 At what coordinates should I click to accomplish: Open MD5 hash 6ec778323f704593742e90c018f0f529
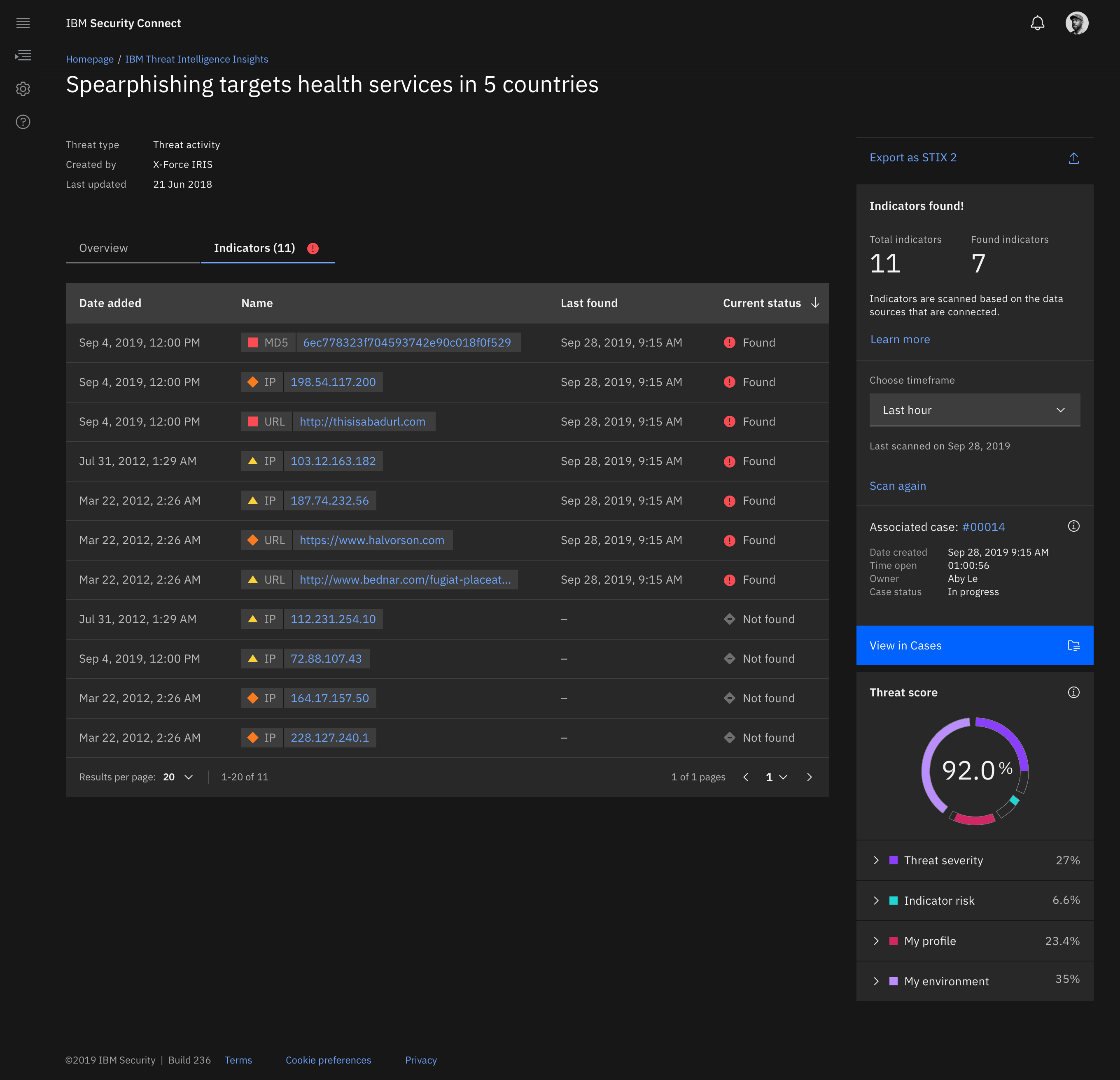click(406, 343)
